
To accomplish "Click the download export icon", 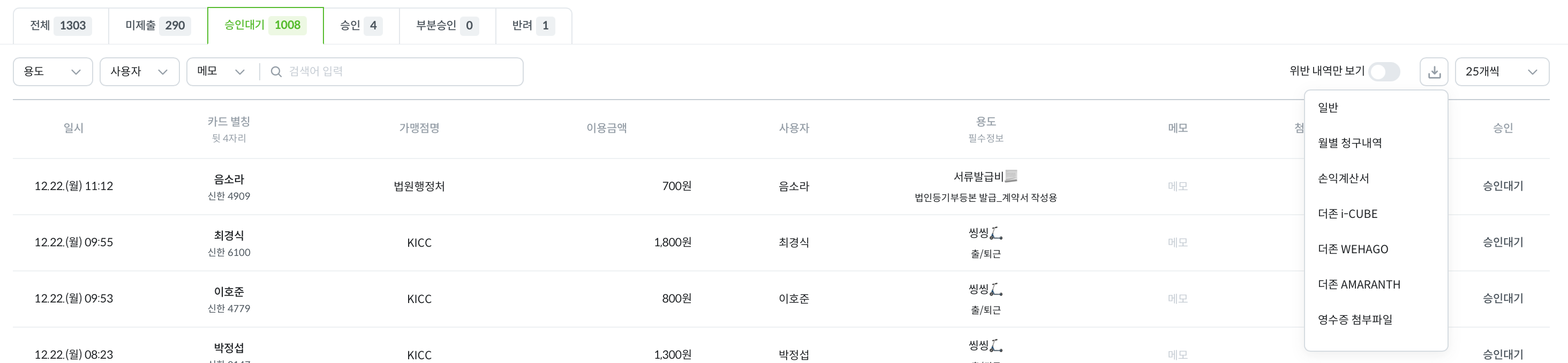I will coord(1434,72).
